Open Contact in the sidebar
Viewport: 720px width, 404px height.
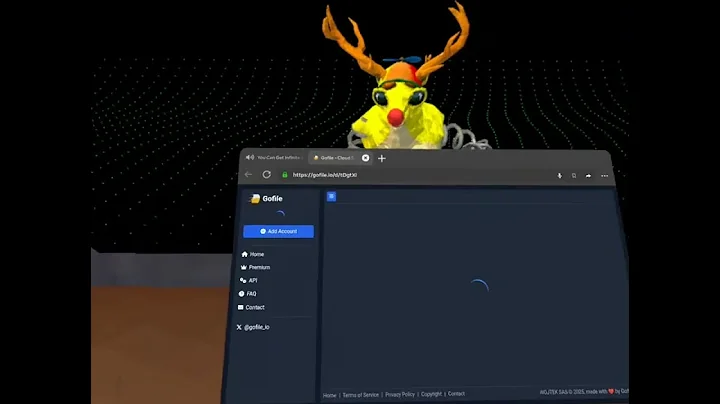tap(251, 308)
